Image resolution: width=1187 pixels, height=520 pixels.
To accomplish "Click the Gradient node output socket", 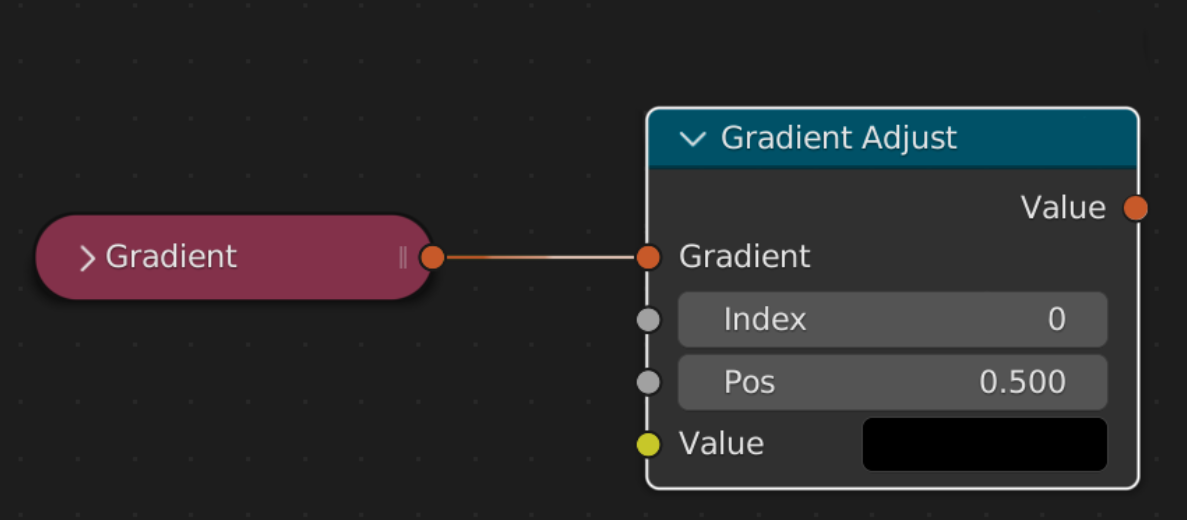I will click(x=431, y=257).
